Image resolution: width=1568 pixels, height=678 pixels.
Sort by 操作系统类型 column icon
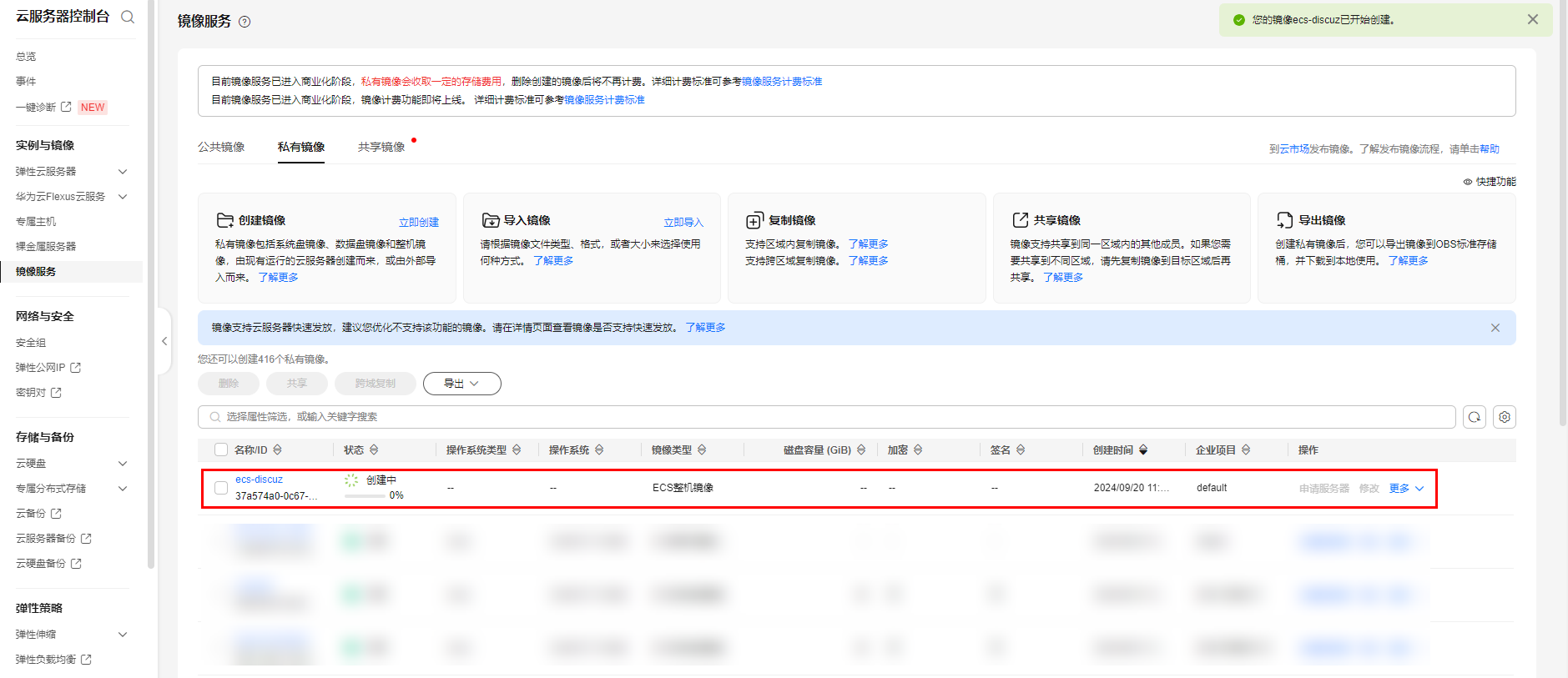click(517, 450)
